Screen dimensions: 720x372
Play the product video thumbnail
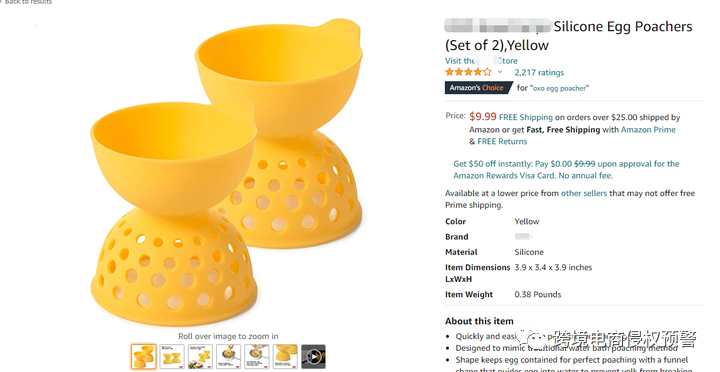(313, 356)
